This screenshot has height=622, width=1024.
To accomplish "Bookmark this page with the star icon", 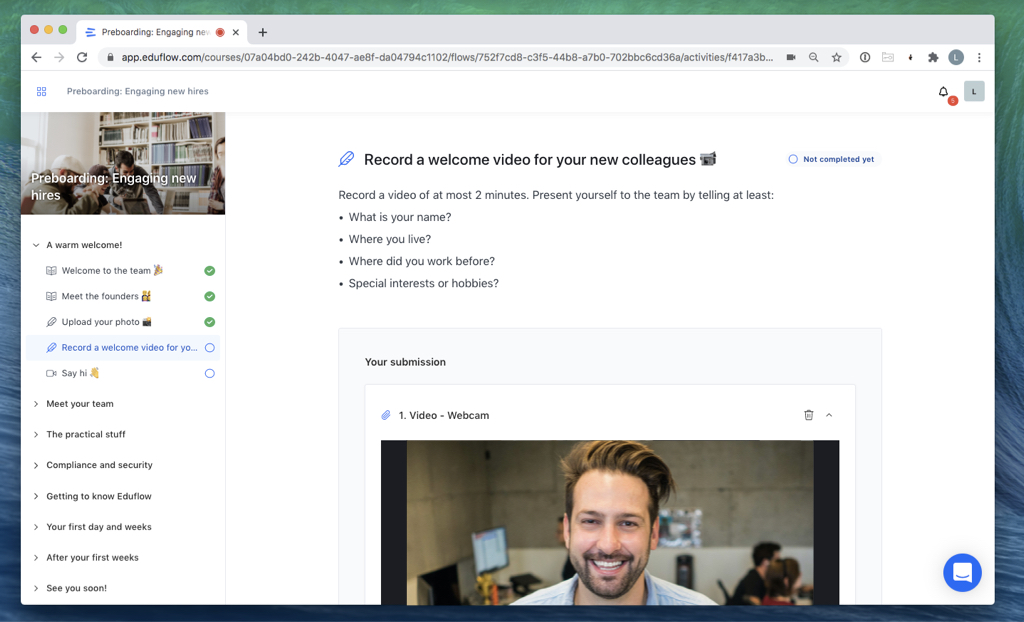I will [x=836, y=58].
